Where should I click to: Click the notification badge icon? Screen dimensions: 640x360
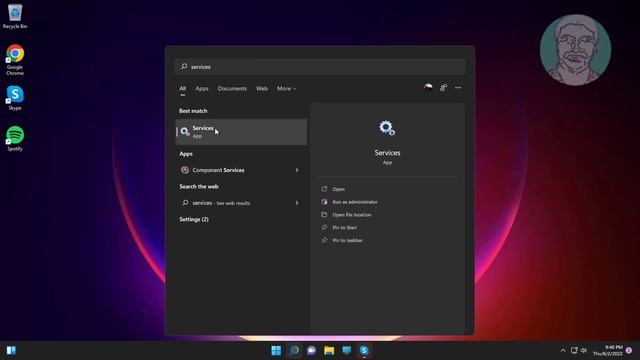629,350
